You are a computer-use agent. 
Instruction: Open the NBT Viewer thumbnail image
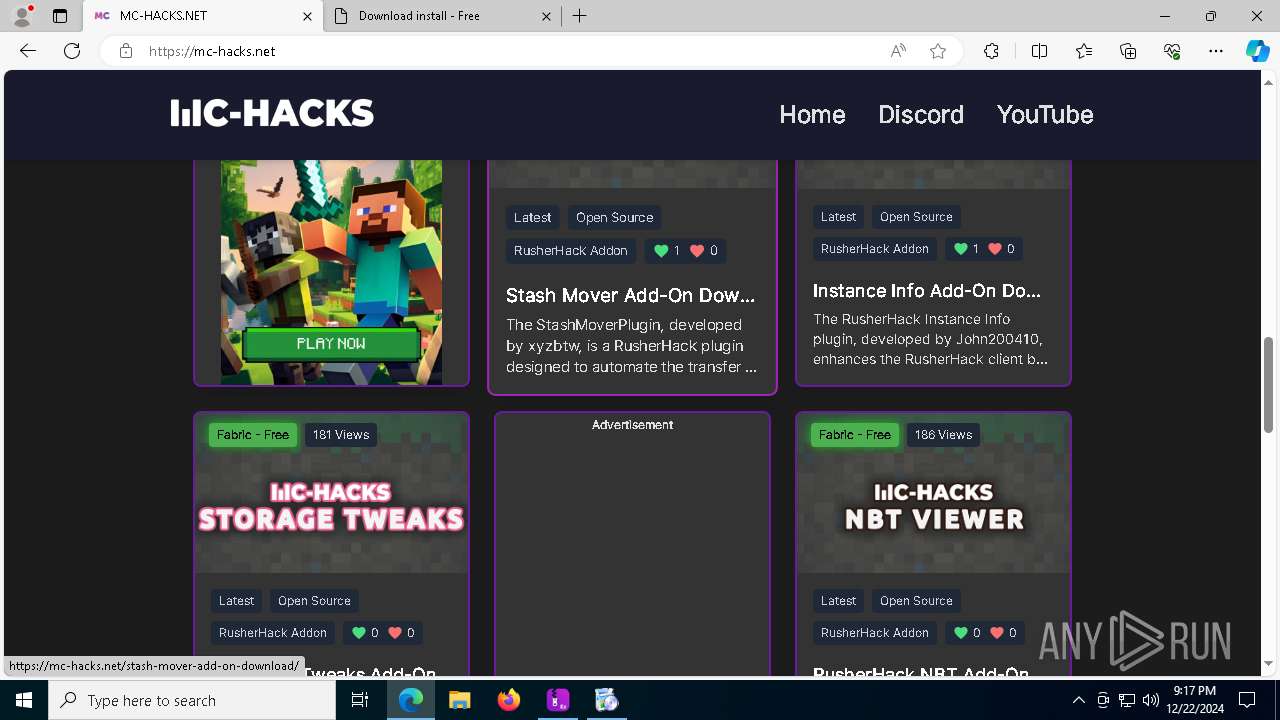pyautogui.click(x=933, y=493)
